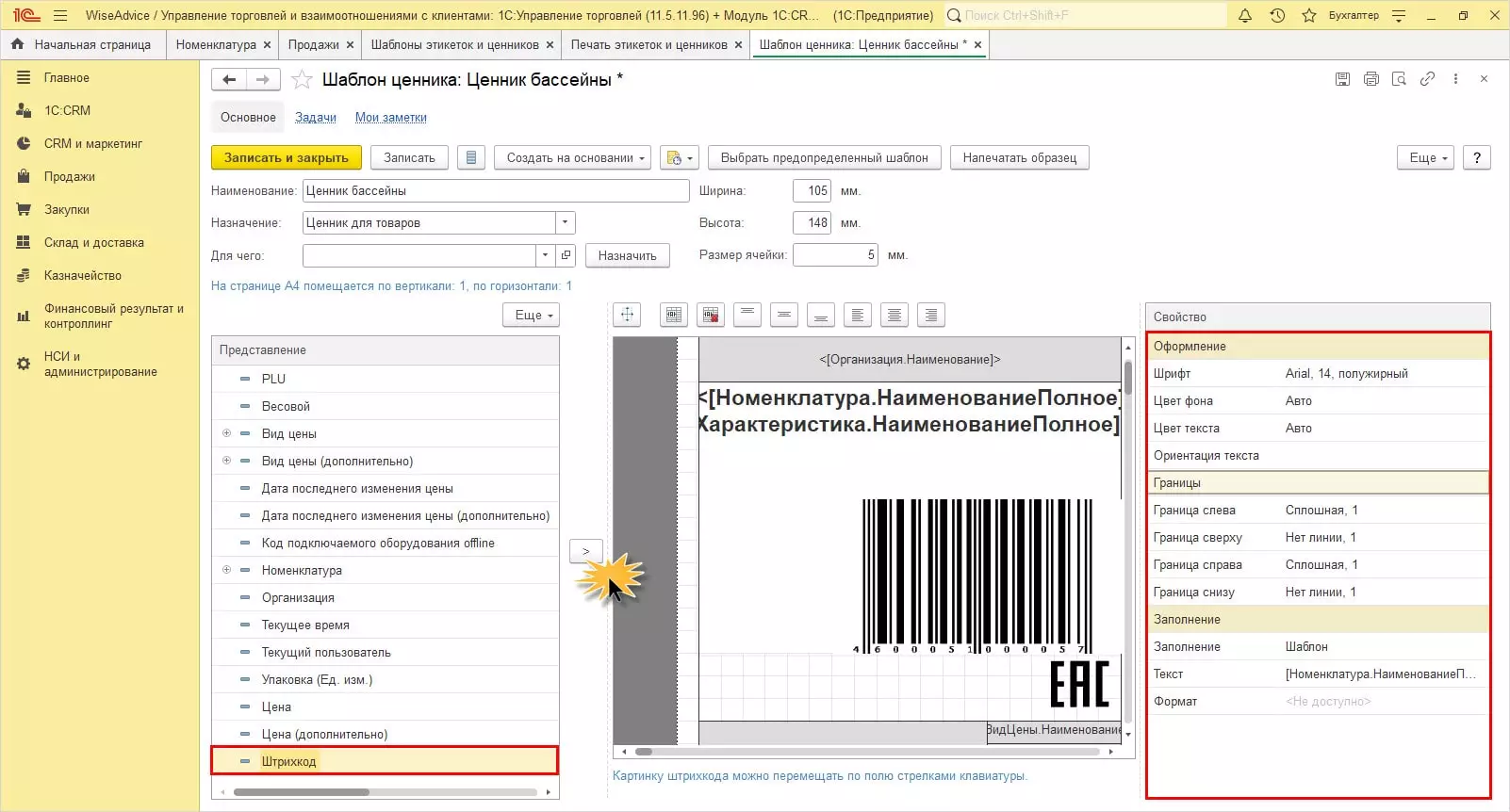
Task: Open Склад и доставка sidebar section
Action: (x=94, y=242)
